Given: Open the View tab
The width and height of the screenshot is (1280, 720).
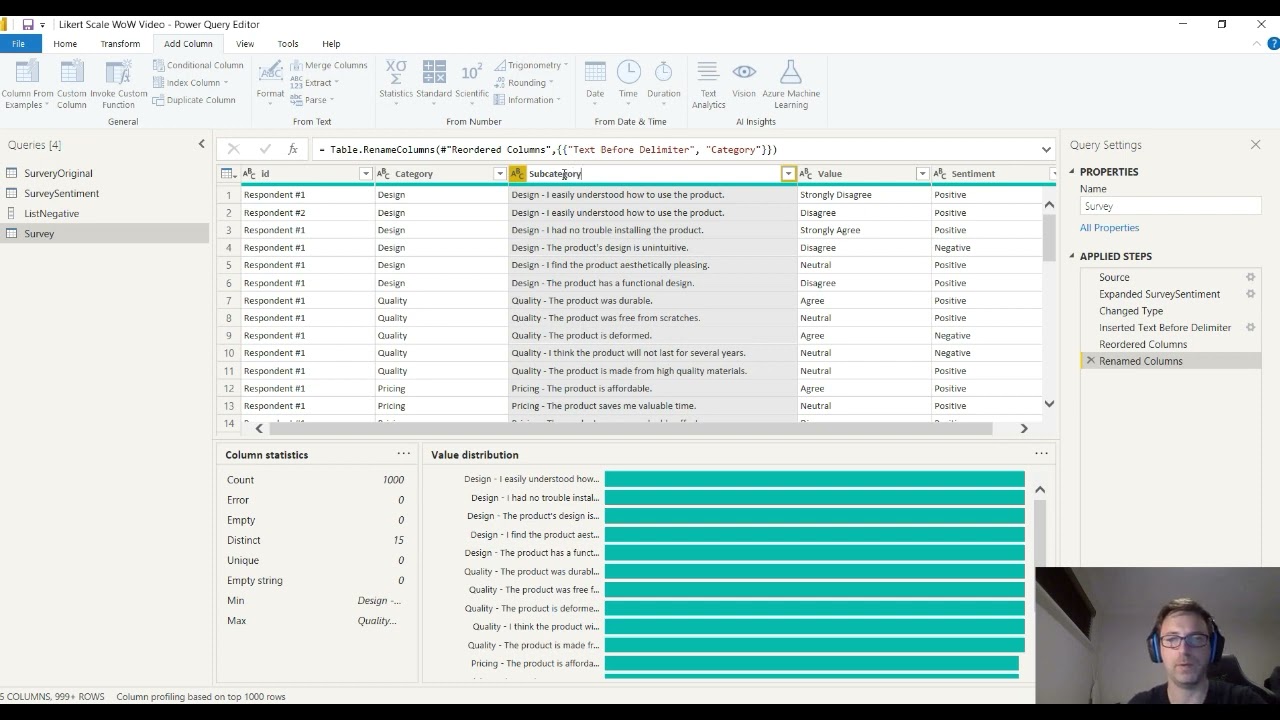Looking at the screenshot, I should (245, 44).
